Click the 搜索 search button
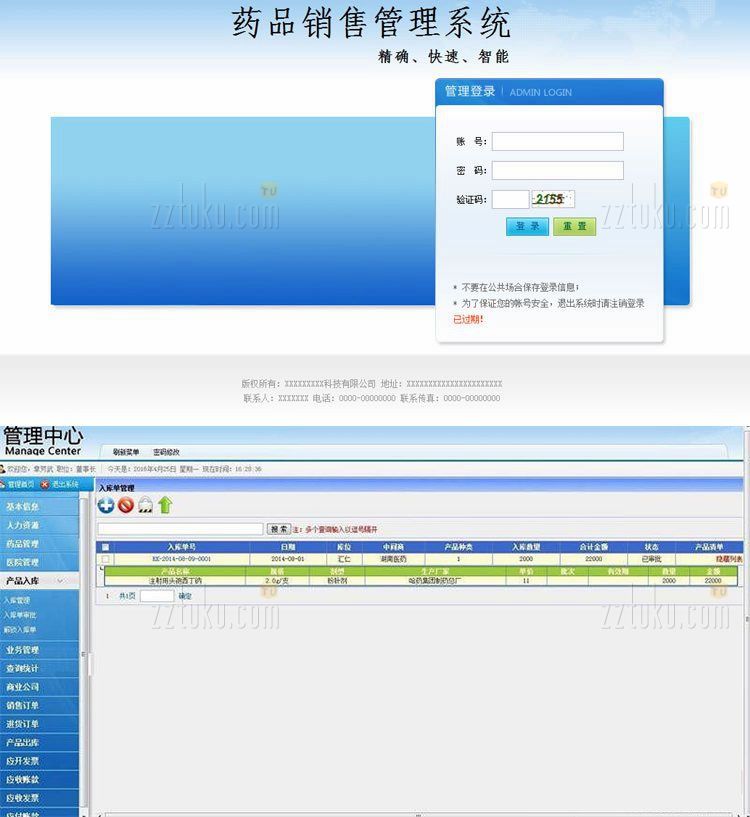 (278, 529)
